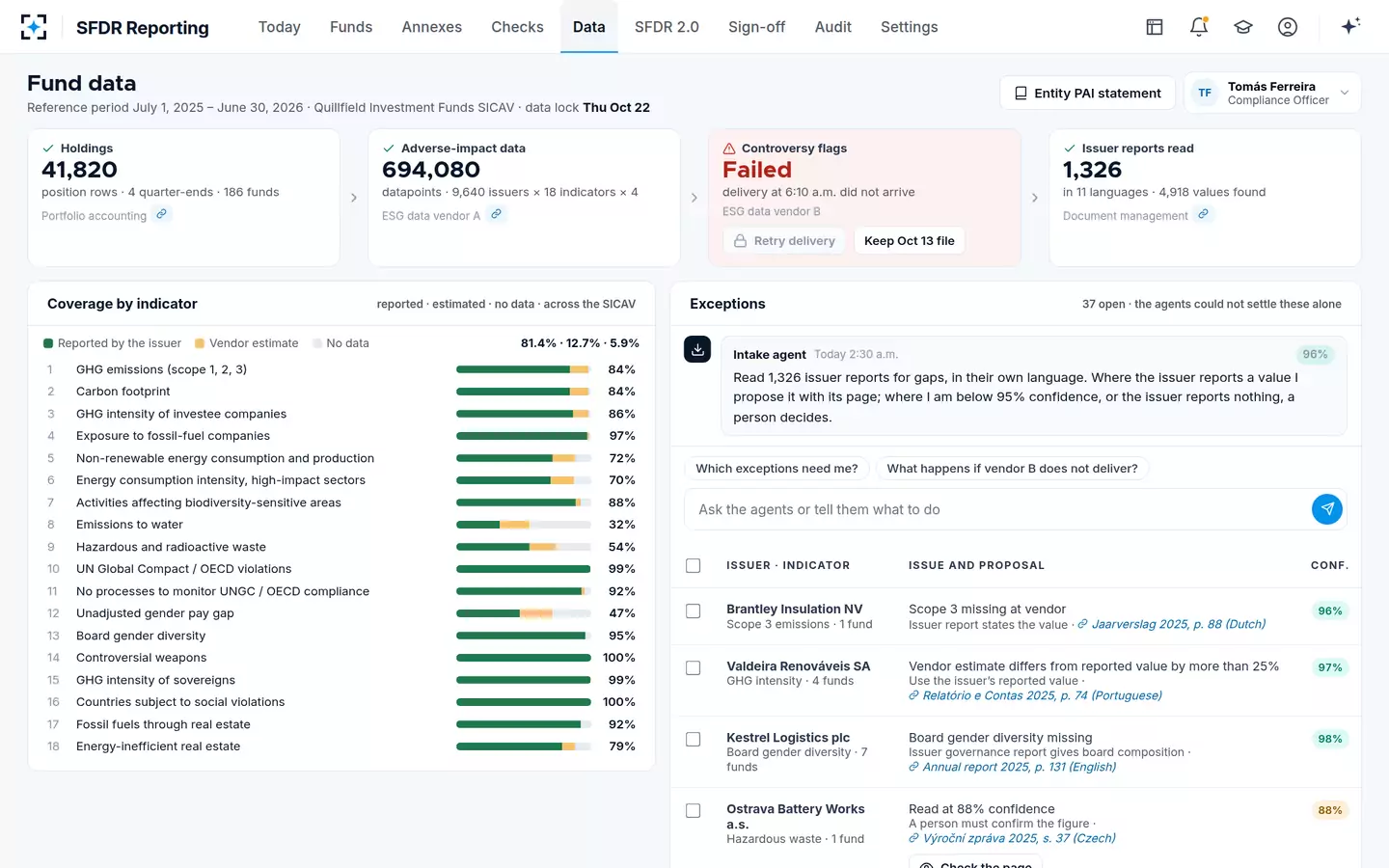Click 'What happens if vendor B does not deliver?' chip
Screen dimensions: 1389x868
[1012, 469]
